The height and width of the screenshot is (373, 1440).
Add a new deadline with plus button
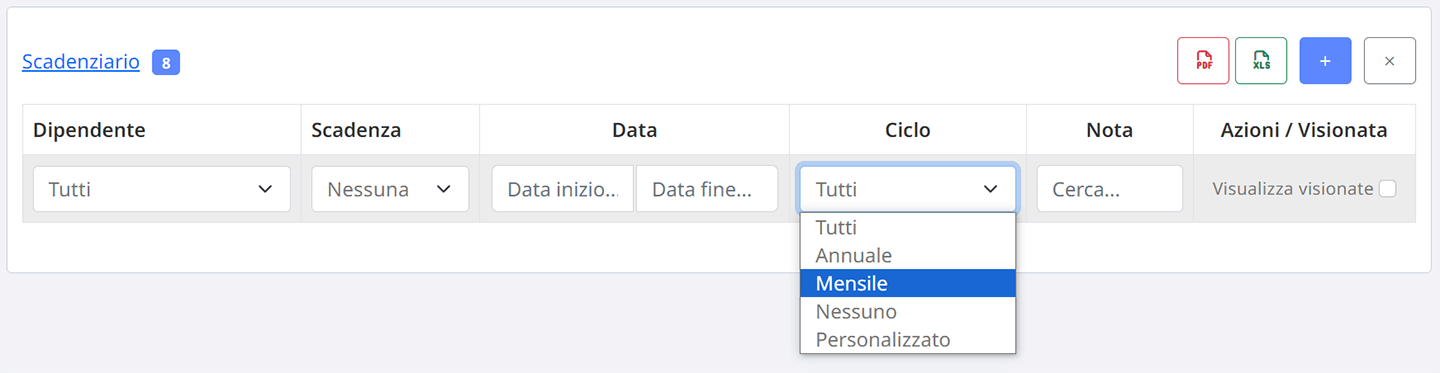1325,61
